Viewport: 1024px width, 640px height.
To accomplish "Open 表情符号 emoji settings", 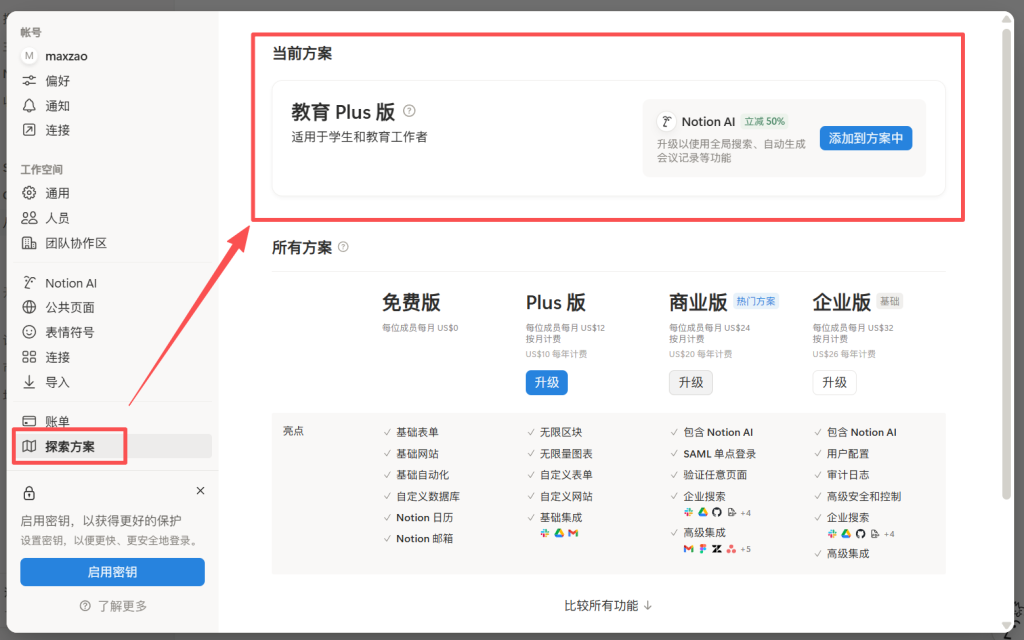I will 69,332.
